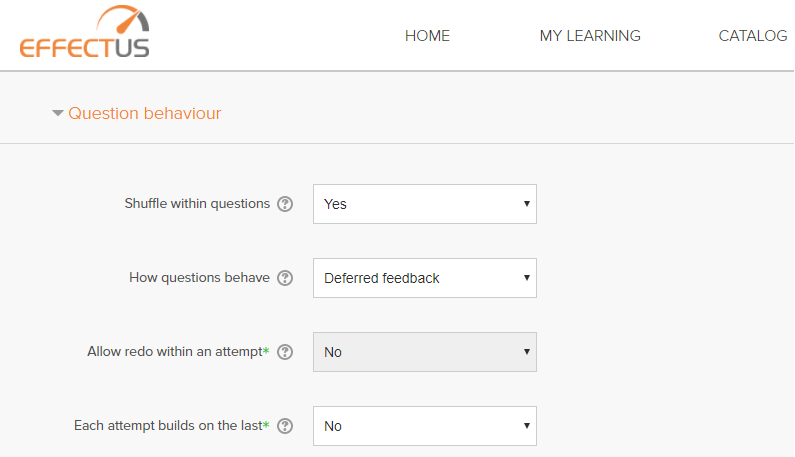Click the Allow redo within an attempt label
Image resolution: width=795 pixels, height=457 pixels.
pos(175,352)
